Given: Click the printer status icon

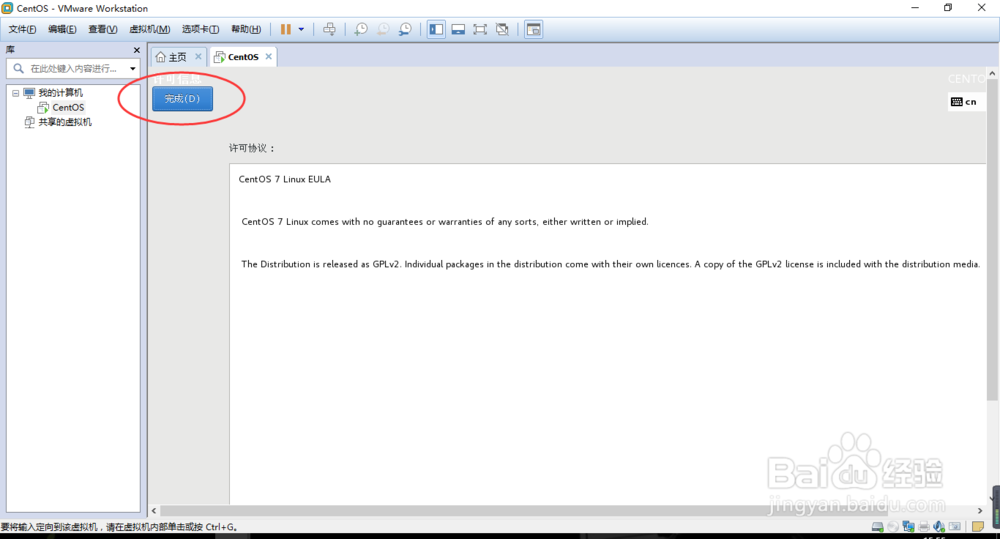Looking at the screenshot, I should click(x=923, y=527).
